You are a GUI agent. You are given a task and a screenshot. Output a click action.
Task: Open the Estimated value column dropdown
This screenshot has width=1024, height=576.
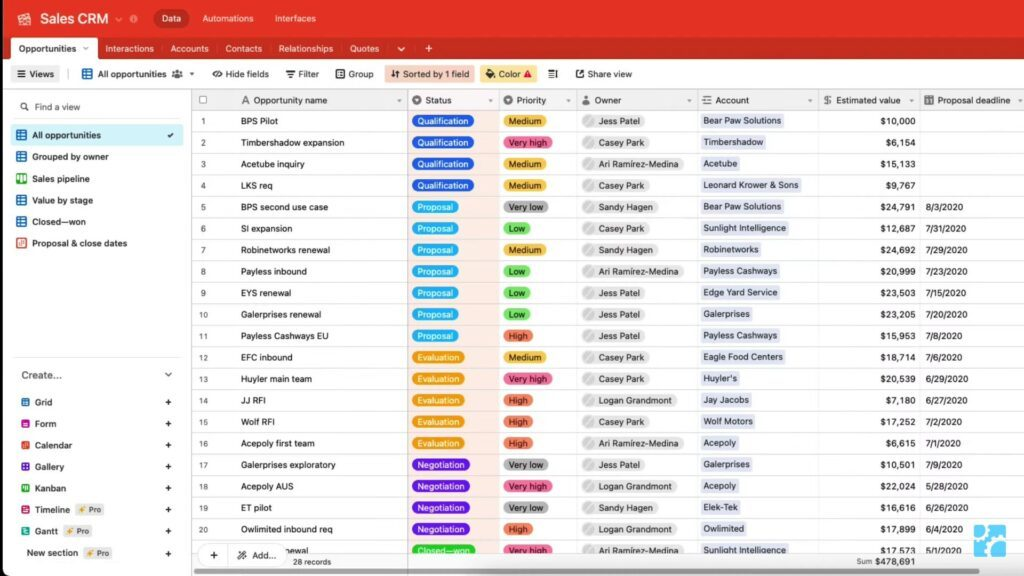(x=912, y=101)
